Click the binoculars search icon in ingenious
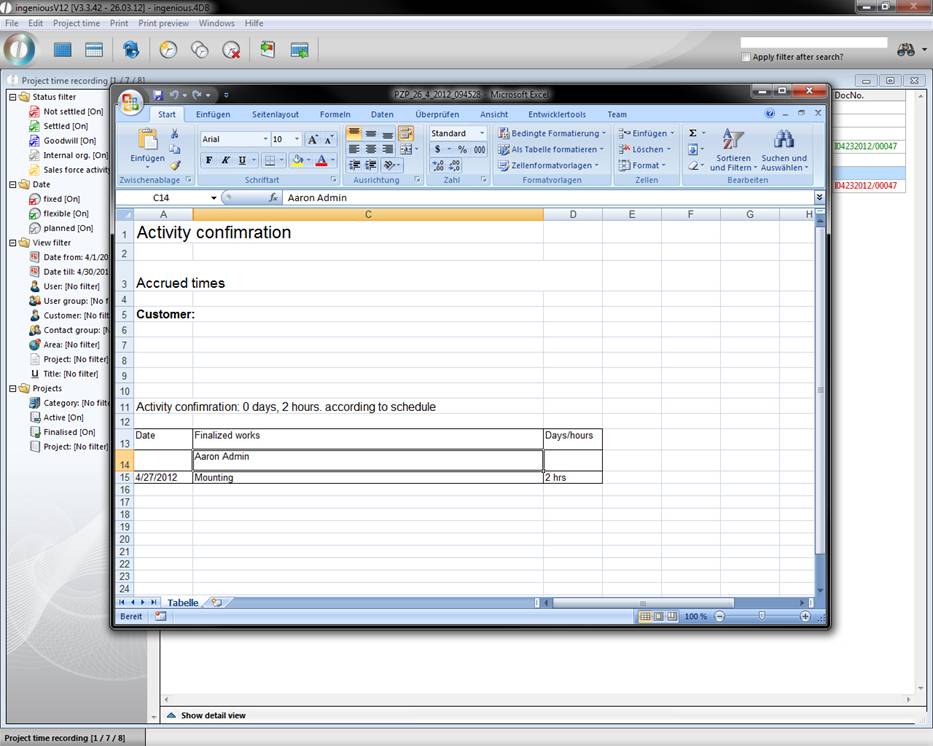Image resolution: width=933 pixels, height=746 pixels. 906,49
